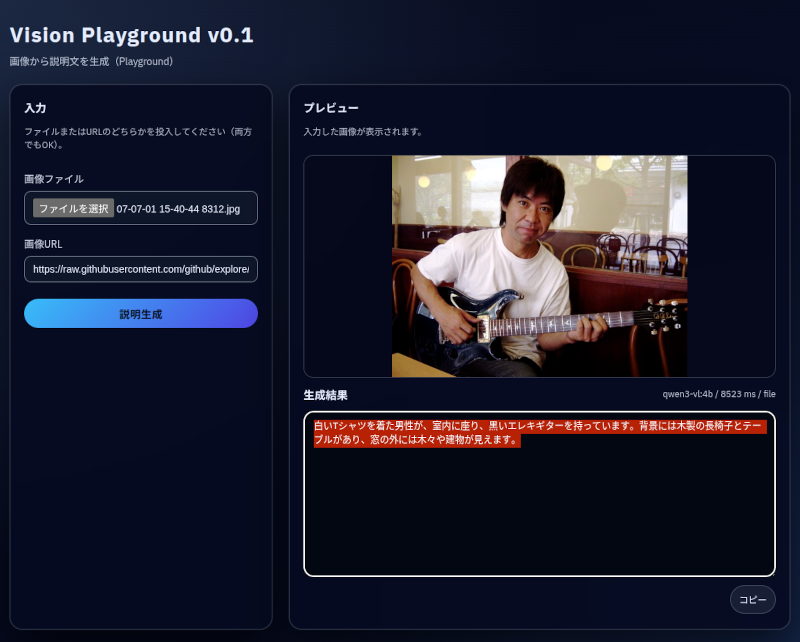The height and width of the screenshot is (642, 800).
Task: Focus the 画像URL input field
Action: tap(141, 269)
